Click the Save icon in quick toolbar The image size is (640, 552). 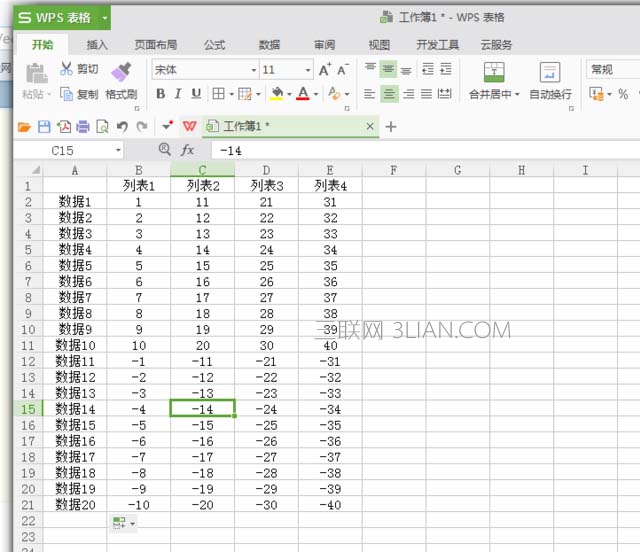(x=44, y=127)
